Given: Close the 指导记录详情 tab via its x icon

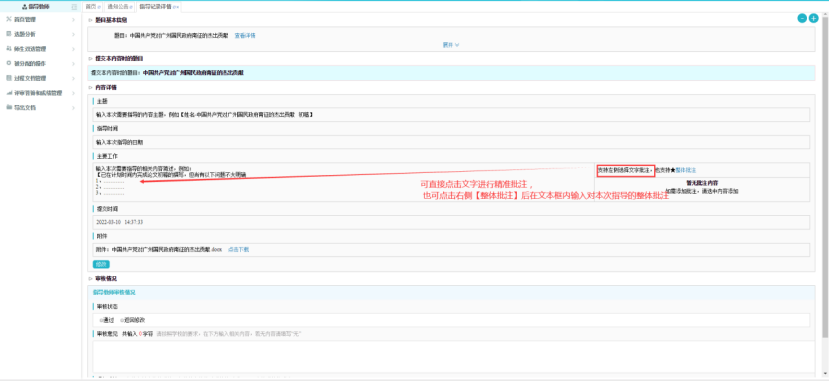Looking at the screenshot, I should 178,7.
